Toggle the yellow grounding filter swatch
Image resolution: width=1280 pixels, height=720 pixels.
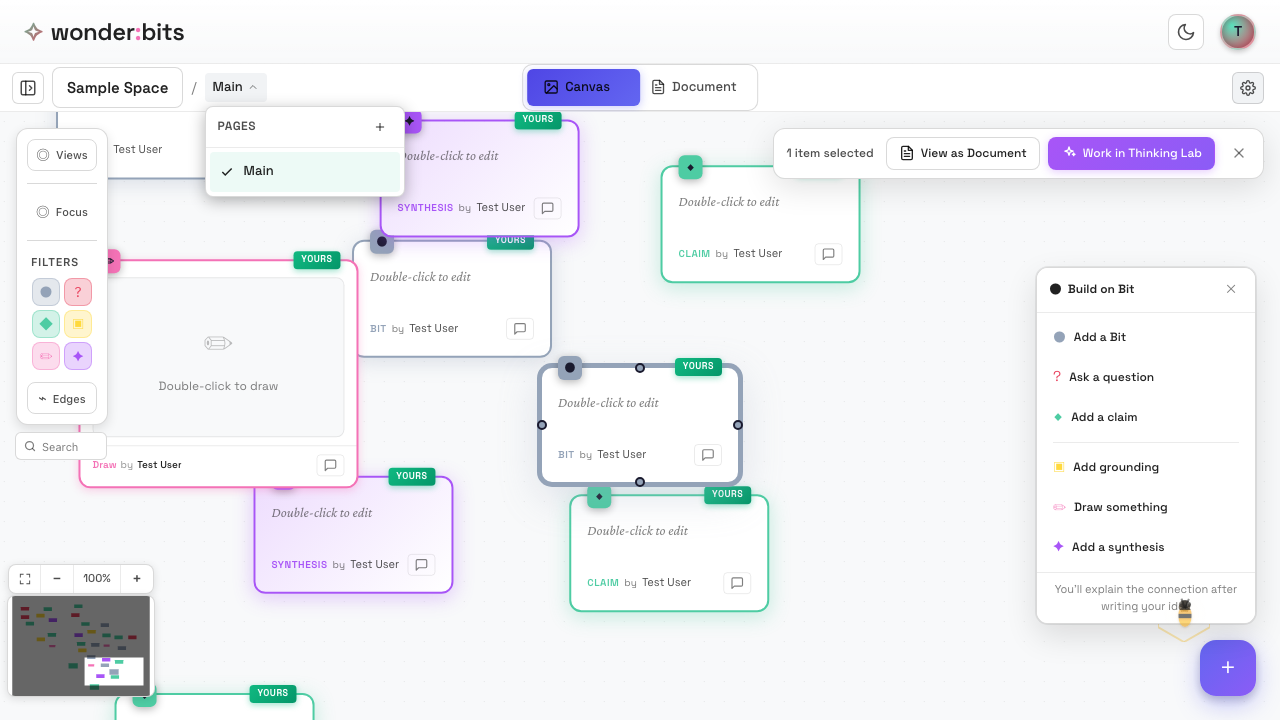click(78, 324)
